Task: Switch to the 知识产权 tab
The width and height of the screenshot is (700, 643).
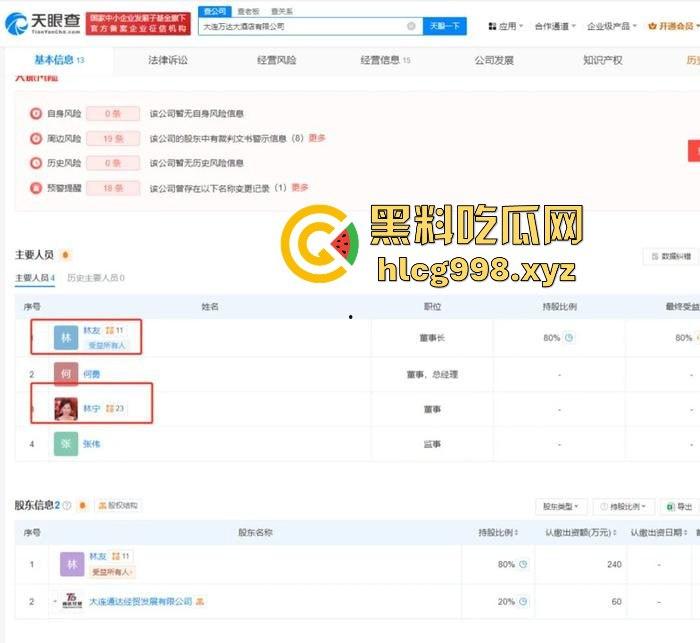Action: pyautogui.click(x=603, y=60)
